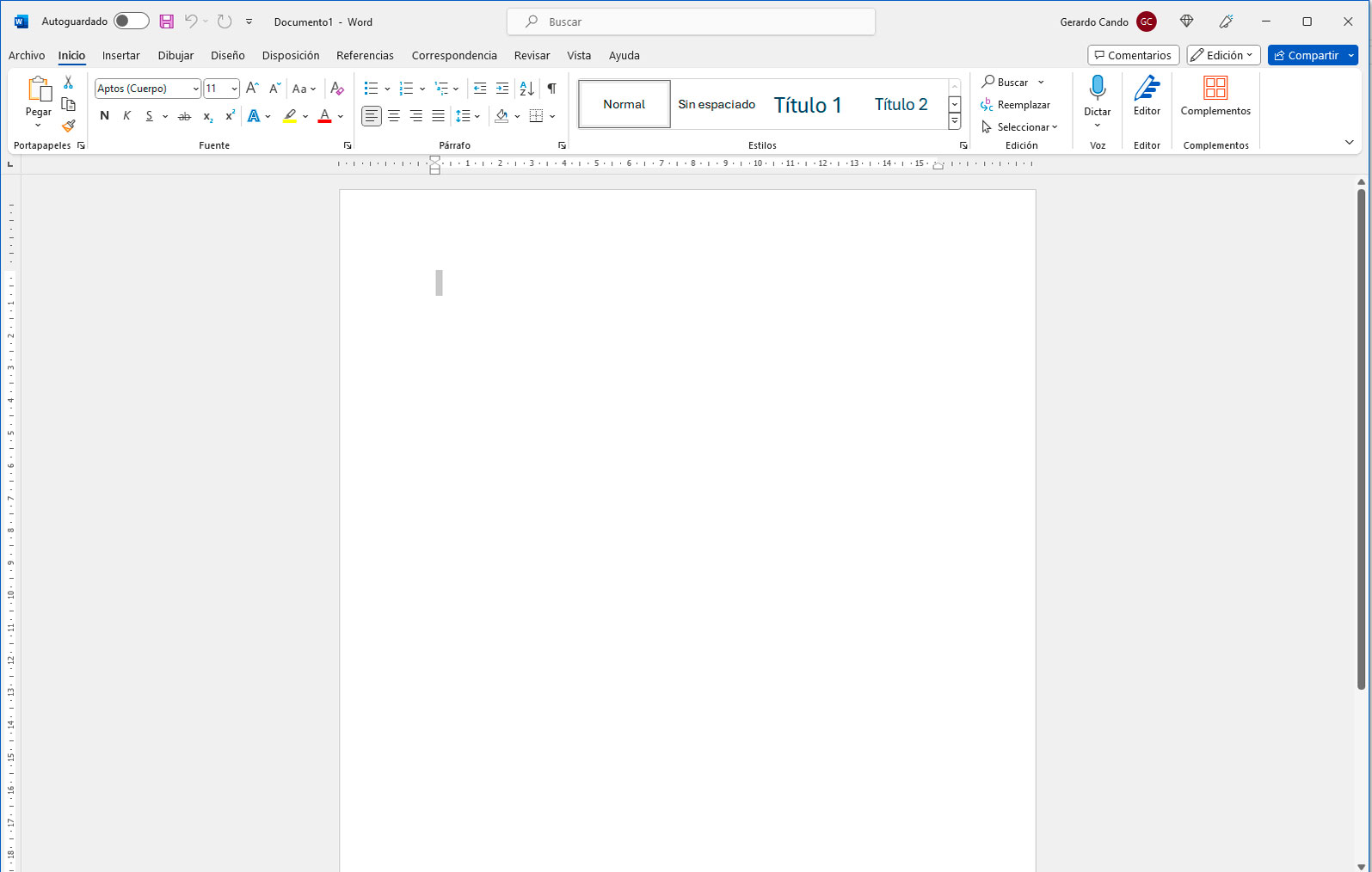Open the Portapapeles pane launcher
The height and width of the screenshot is (872, 1372).
coord(81,145)
